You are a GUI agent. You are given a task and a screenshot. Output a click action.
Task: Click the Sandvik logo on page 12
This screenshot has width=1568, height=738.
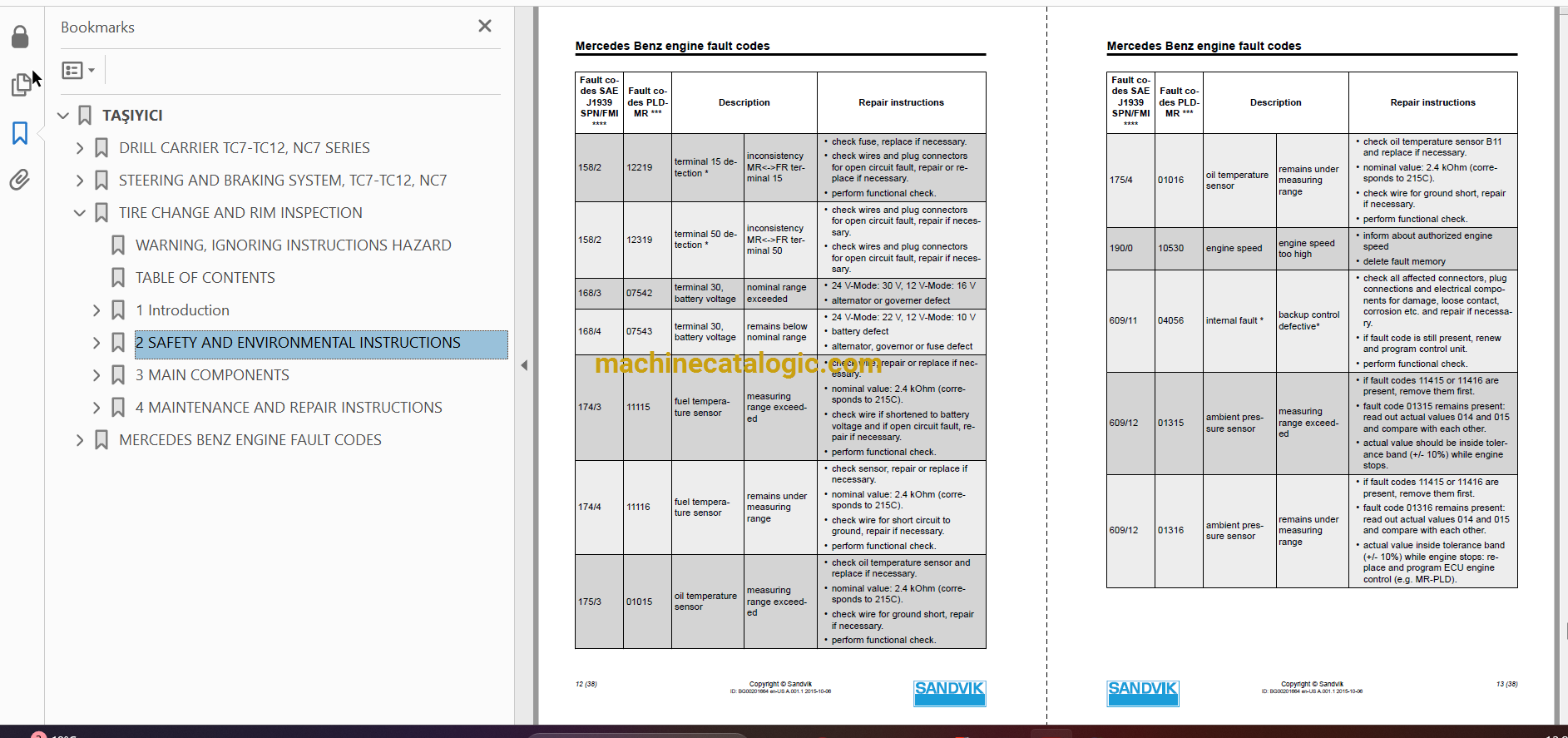(949, 693)
